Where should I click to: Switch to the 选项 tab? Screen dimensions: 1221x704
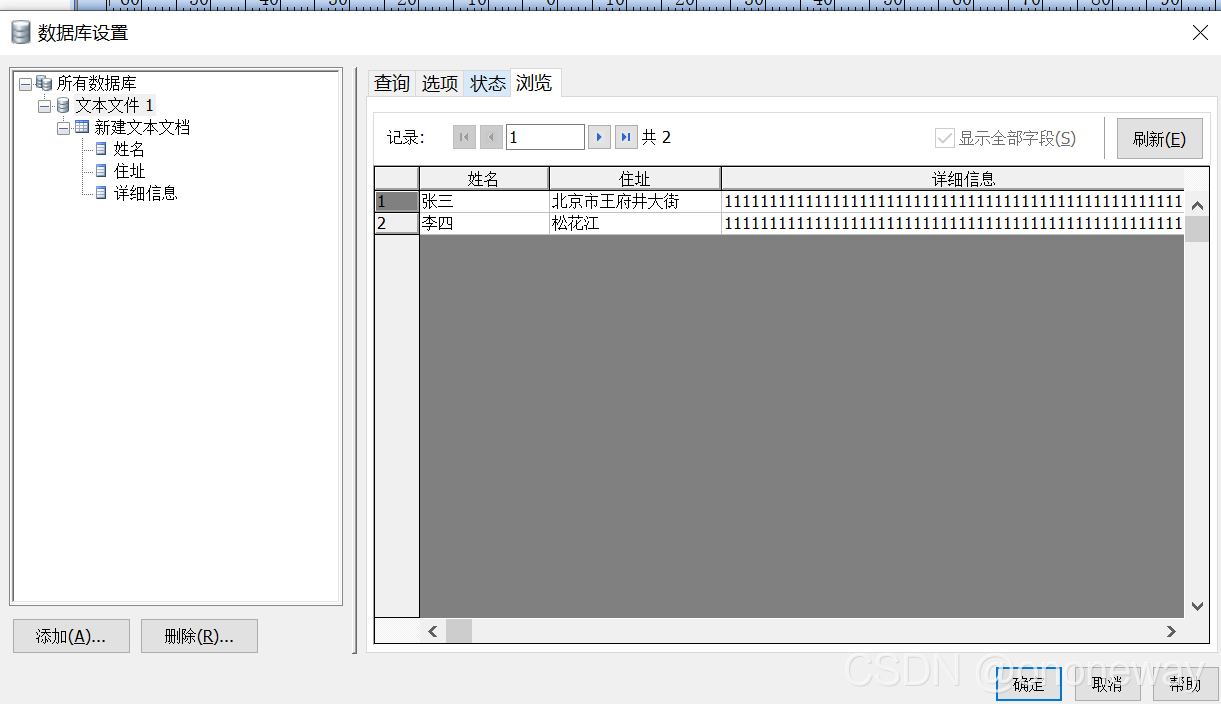(x=439, y=84)
